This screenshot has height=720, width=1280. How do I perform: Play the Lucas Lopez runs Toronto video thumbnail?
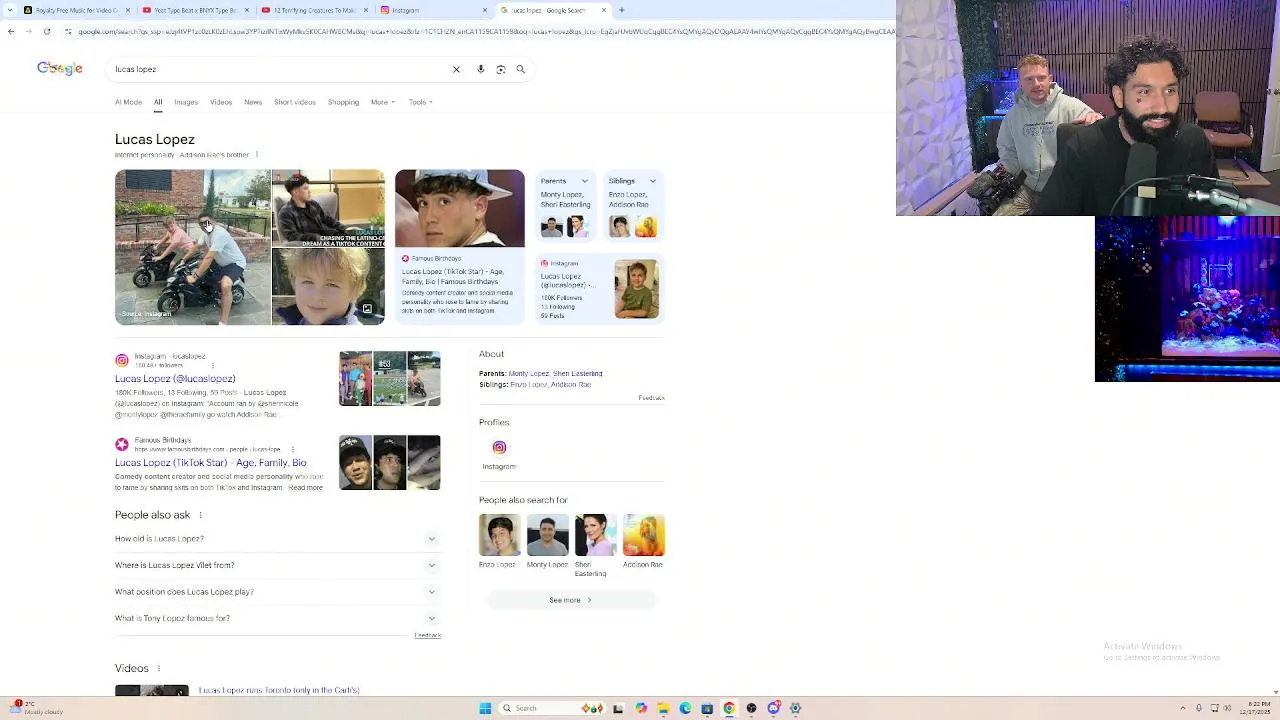(152, 691)
